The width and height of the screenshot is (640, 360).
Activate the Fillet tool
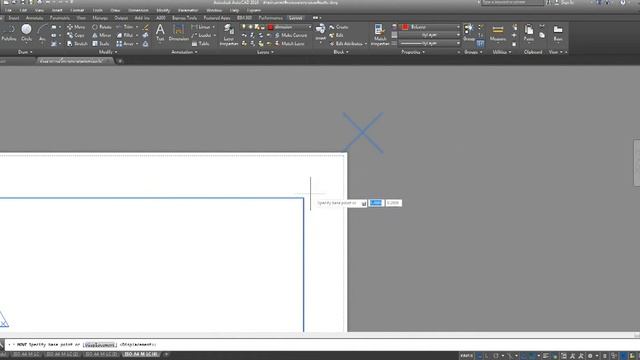tap(125, 35)
